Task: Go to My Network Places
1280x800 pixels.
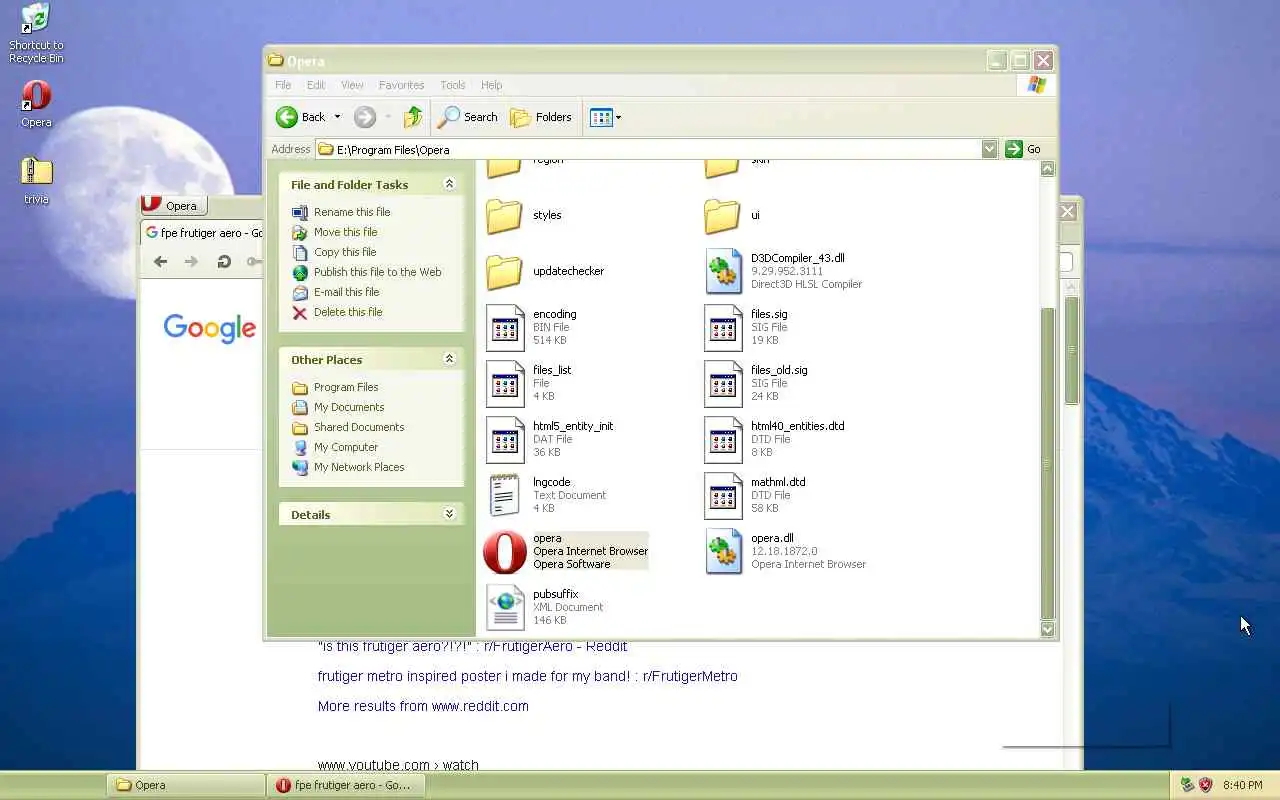Action: (x=348, y=467)
